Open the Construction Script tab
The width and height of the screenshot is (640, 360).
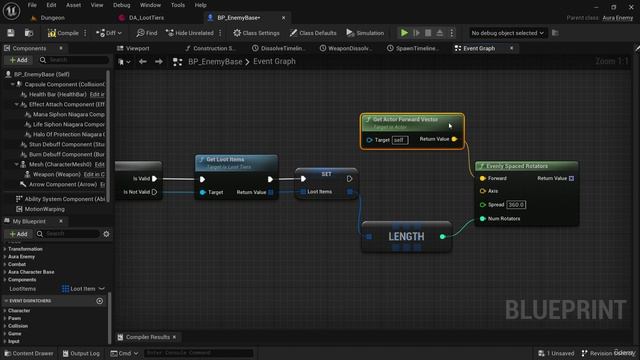click(x=210, y=48)
